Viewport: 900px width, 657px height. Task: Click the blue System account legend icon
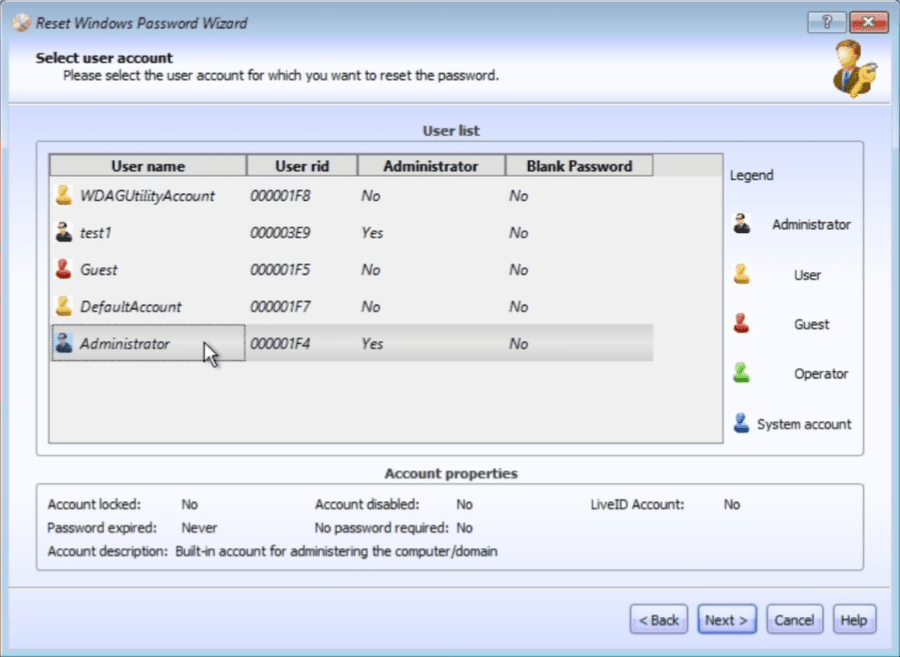pos(742,423)
